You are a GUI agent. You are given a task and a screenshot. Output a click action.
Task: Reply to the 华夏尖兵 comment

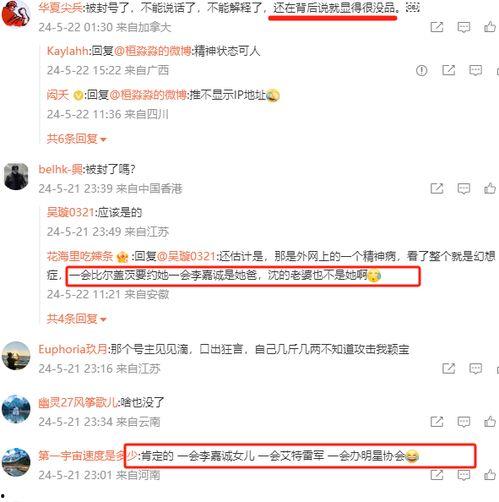(x=464, y=27)
